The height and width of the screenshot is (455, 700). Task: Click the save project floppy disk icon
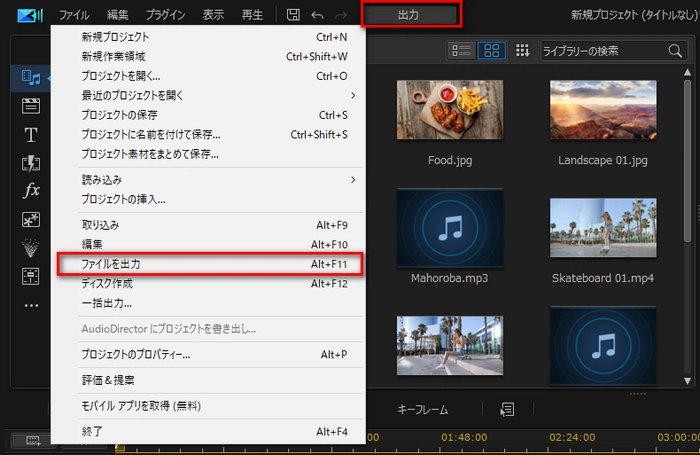point(293,15)
